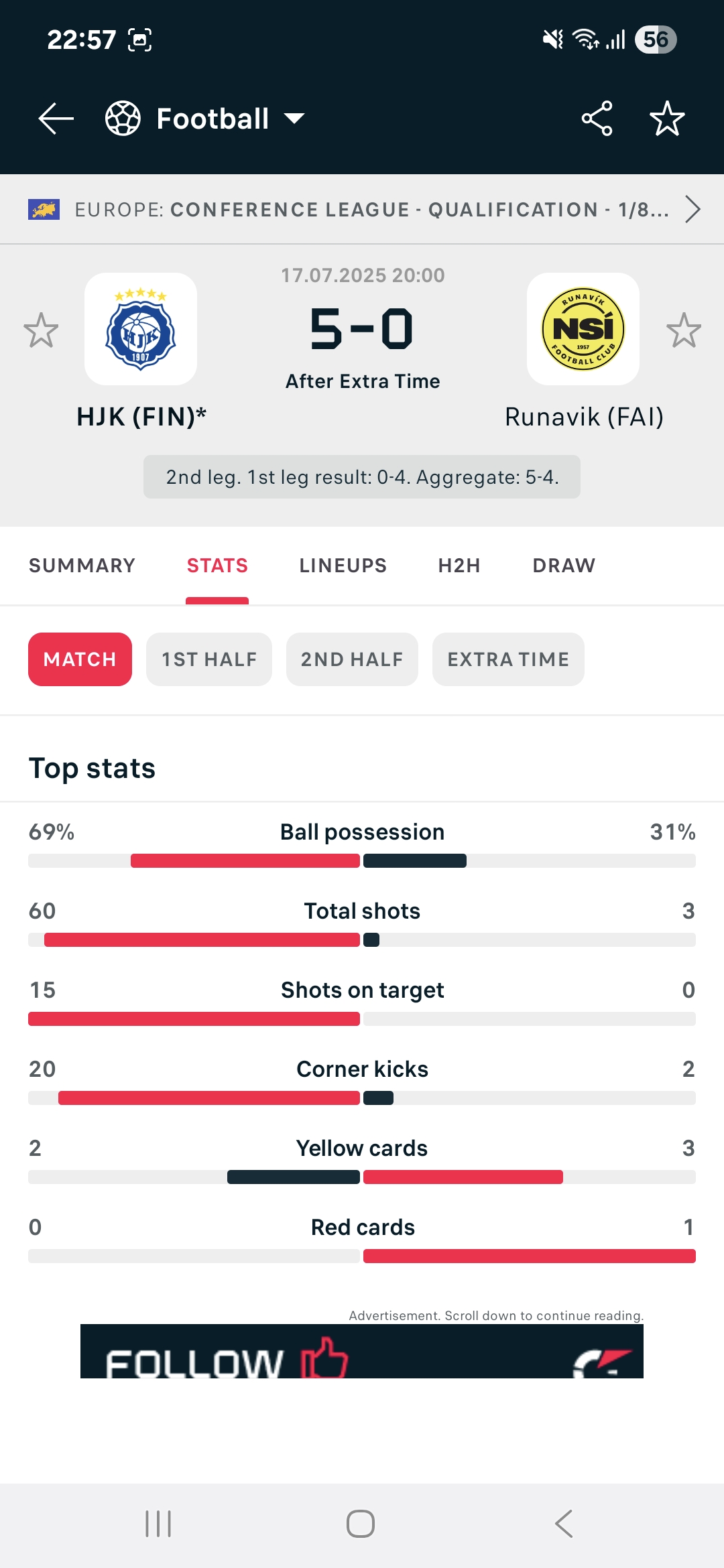Tap the FOLLOW advertisement banner
The image size is (724, 1568).
pos(362,1351)
